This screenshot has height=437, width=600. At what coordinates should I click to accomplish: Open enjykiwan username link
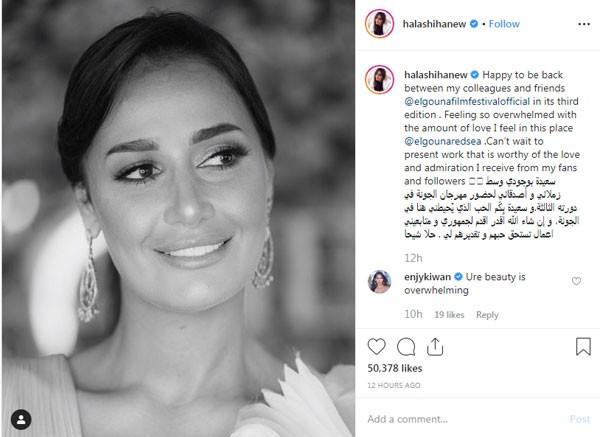[427, 277]
